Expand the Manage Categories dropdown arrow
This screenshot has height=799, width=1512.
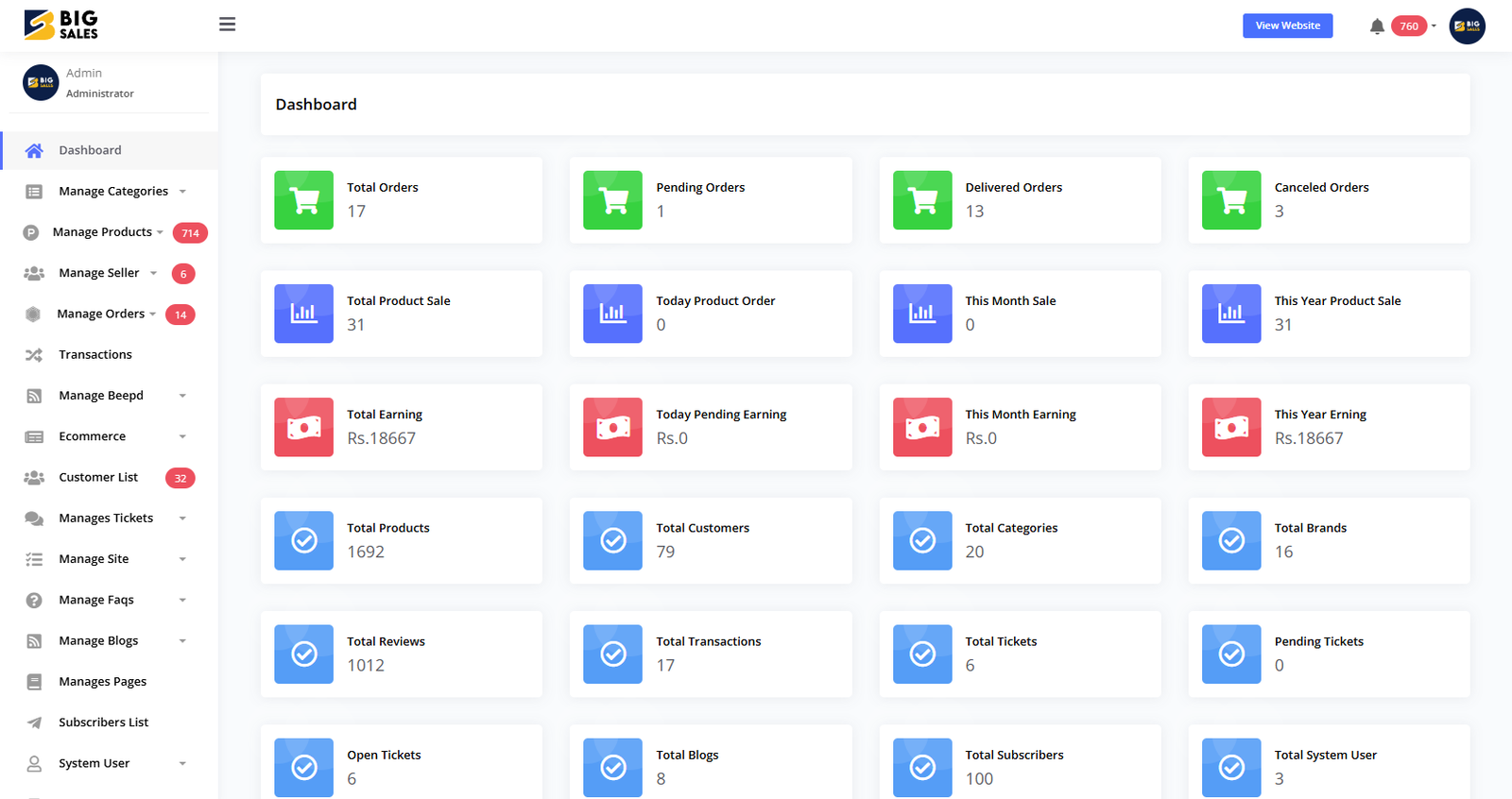click(x=182, y=192)
